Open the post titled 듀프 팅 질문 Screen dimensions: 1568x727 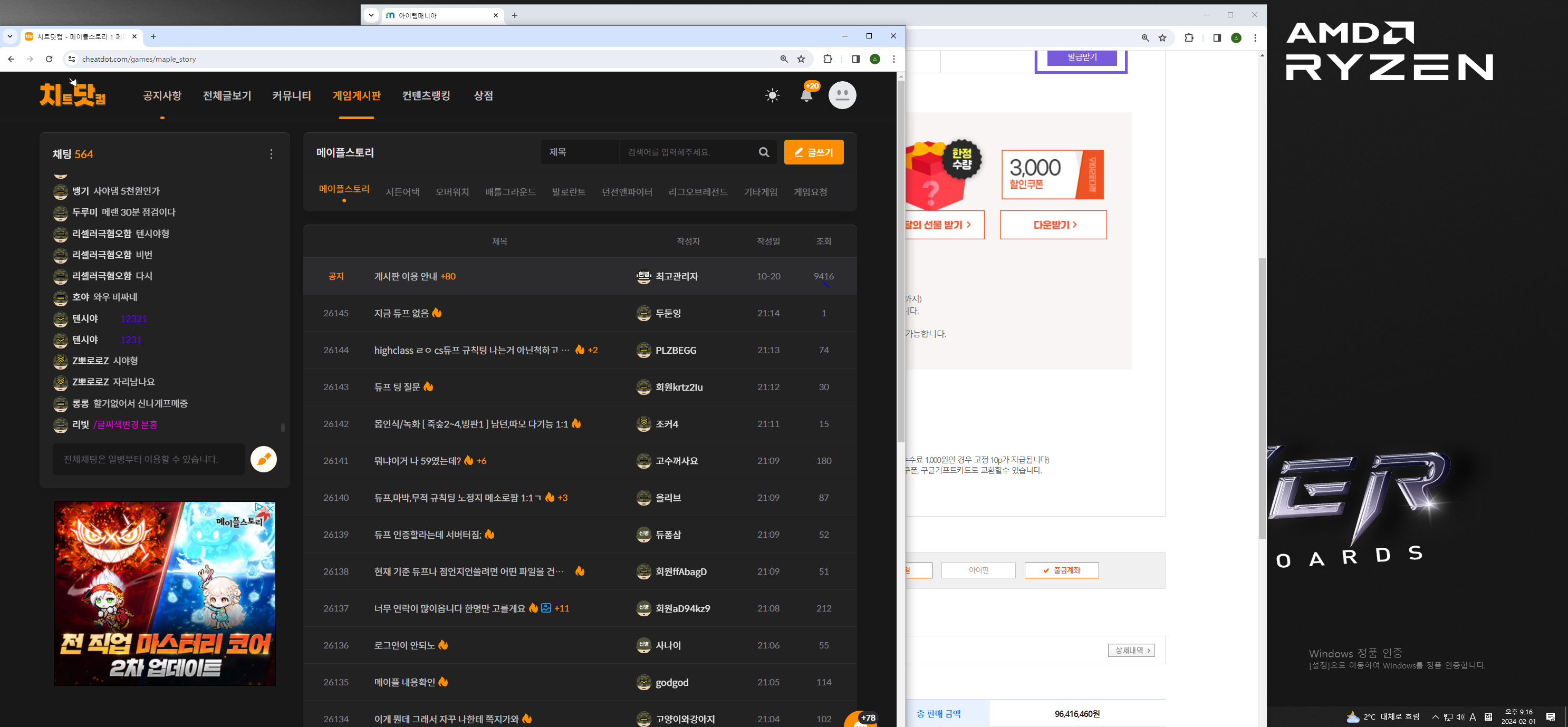397,387
